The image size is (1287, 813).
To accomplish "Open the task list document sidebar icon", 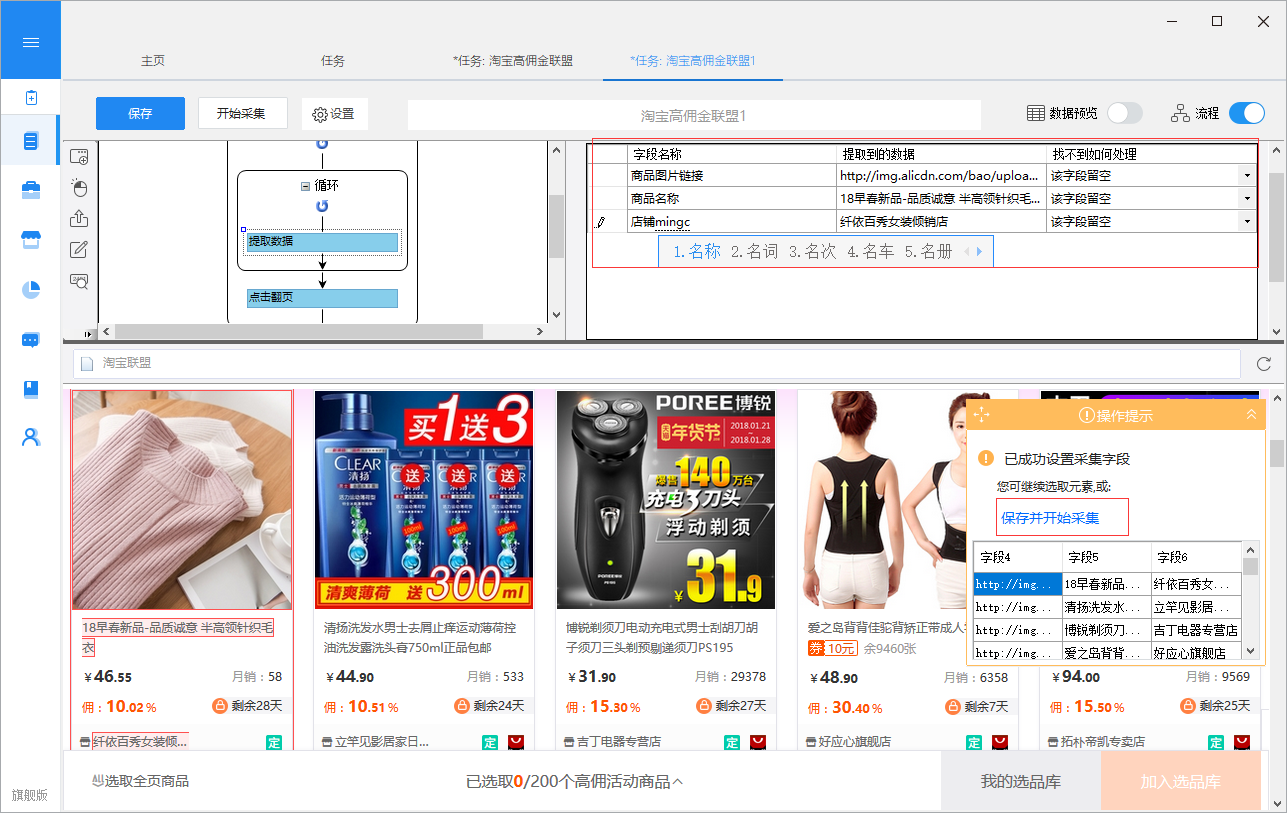I will click(31, 142).
